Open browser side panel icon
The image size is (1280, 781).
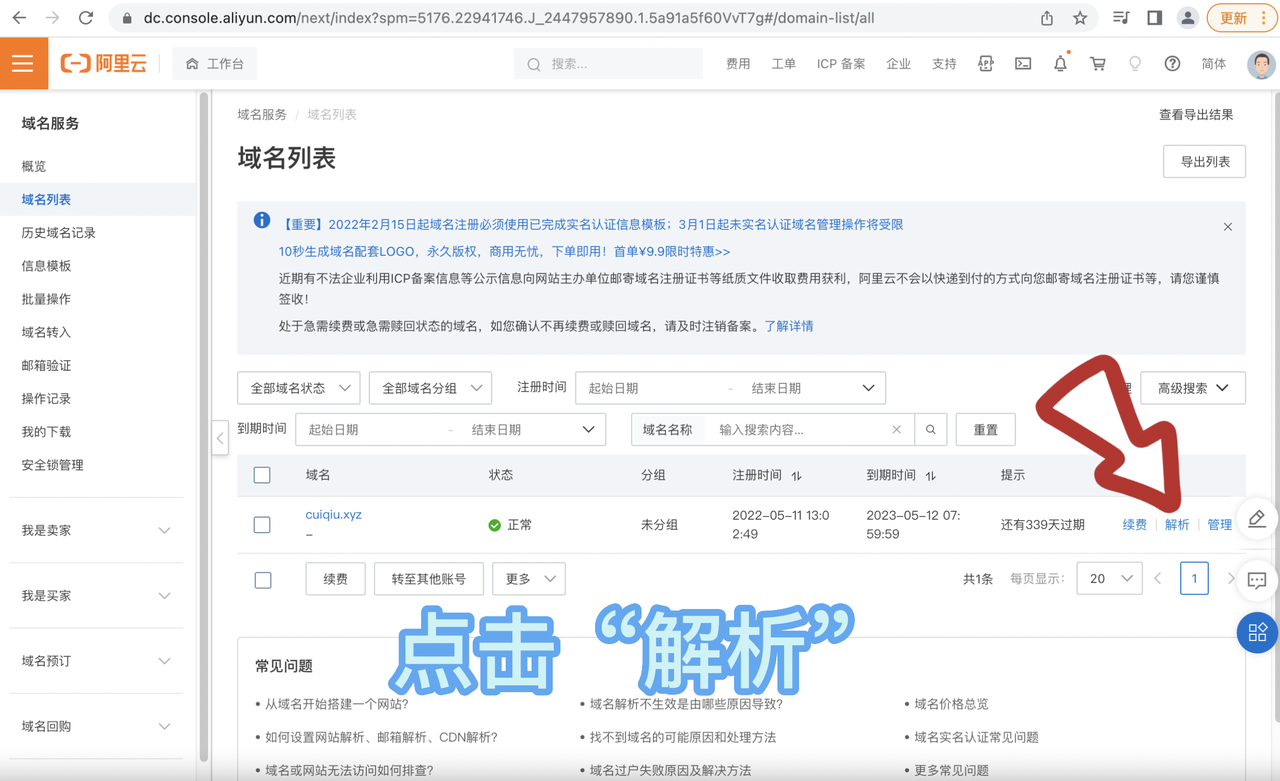pyautogui.click(x=1154, y=18)
